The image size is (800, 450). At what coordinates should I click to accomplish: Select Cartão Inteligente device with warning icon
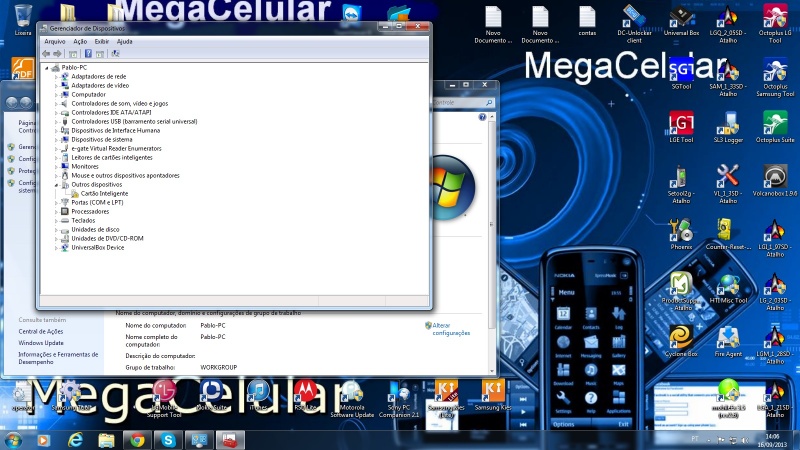[104, 193]
